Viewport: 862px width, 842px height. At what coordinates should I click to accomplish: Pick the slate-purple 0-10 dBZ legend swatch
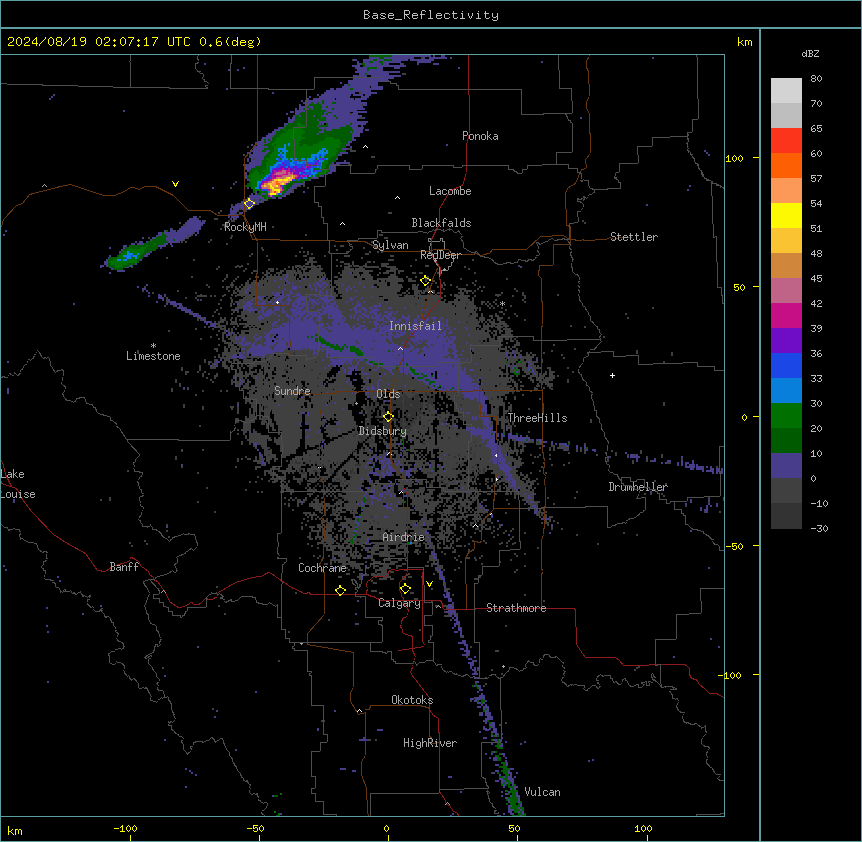coord(786,466)
